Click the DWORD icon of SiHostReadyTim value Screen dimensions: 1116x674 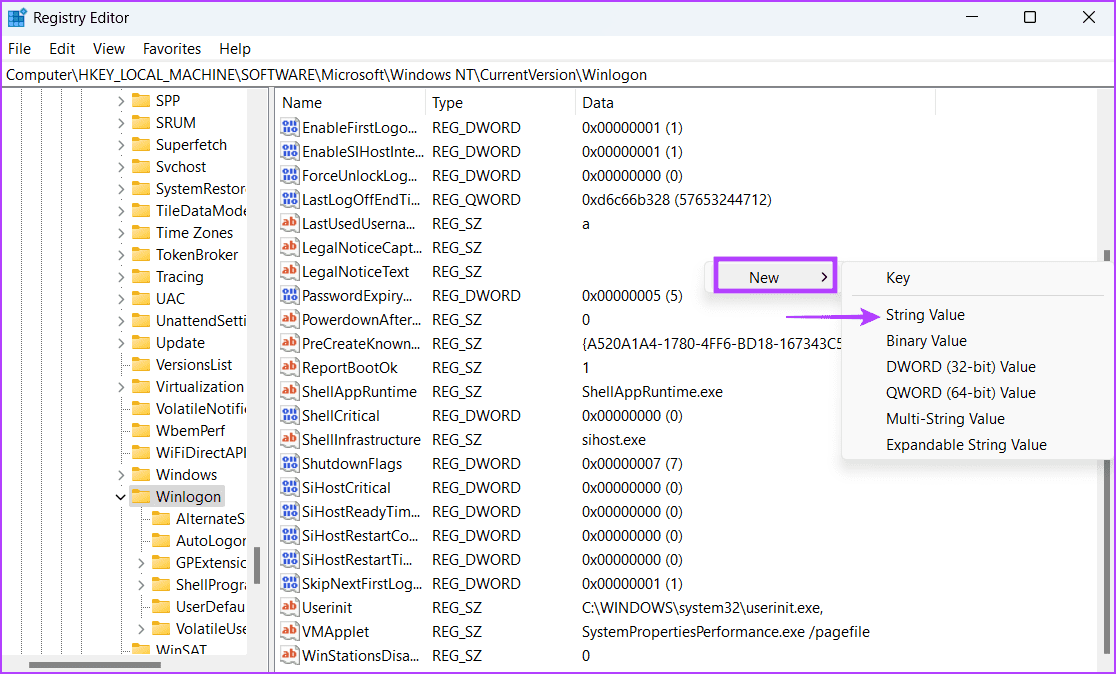click(x=289, y=512)
